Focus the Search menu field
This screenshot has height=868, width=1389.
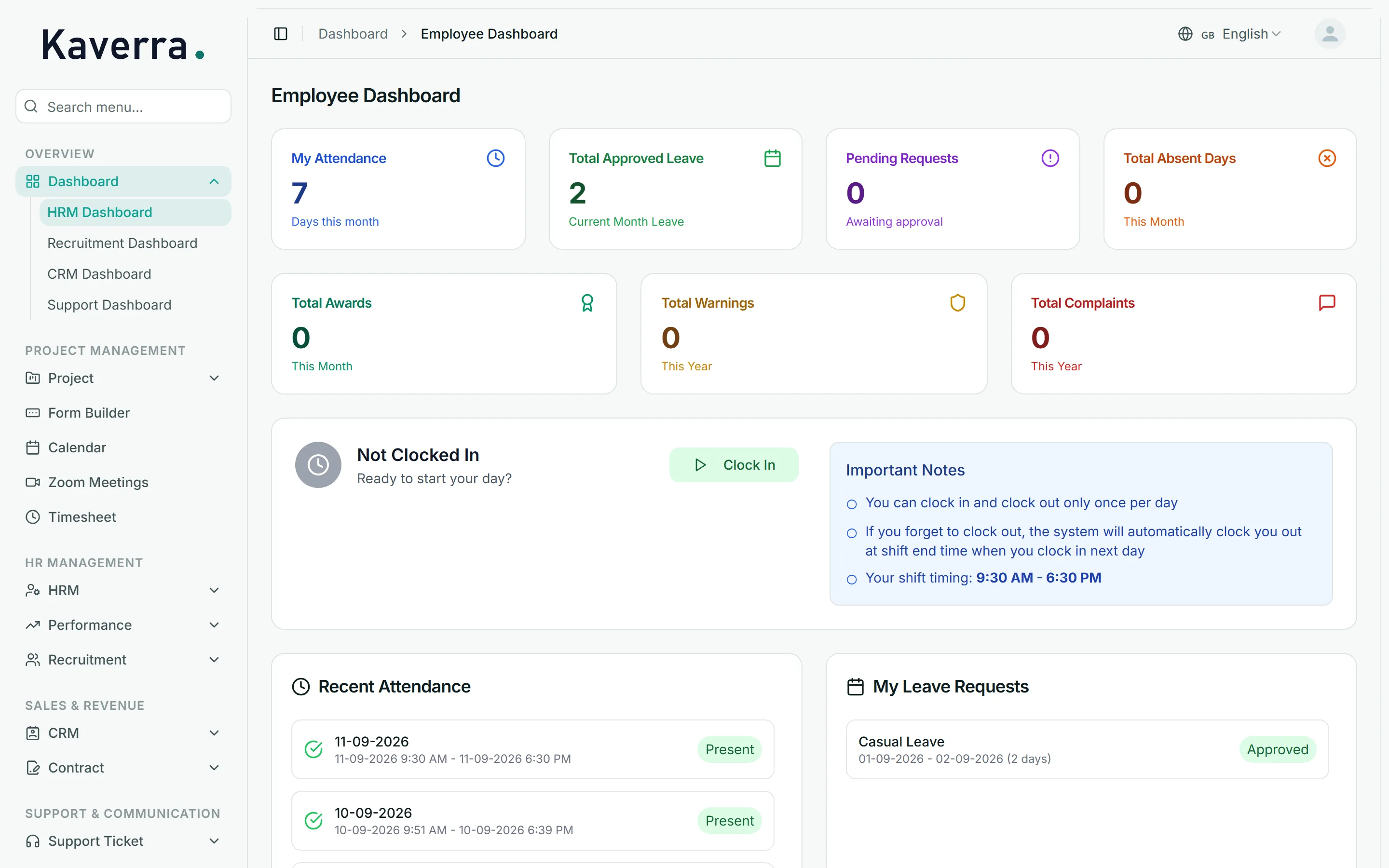(123, 106)
